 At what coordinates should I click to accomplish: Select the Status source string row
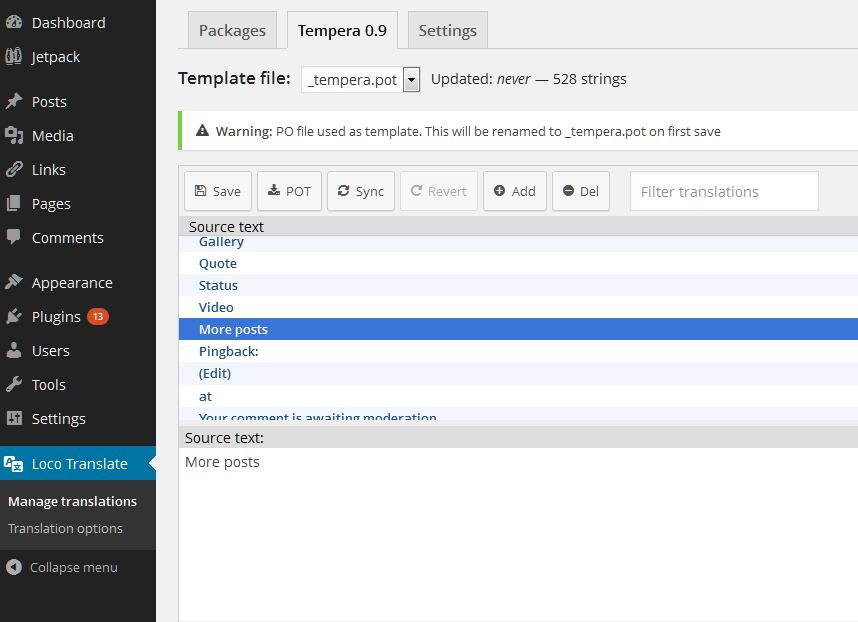point(518,285)
